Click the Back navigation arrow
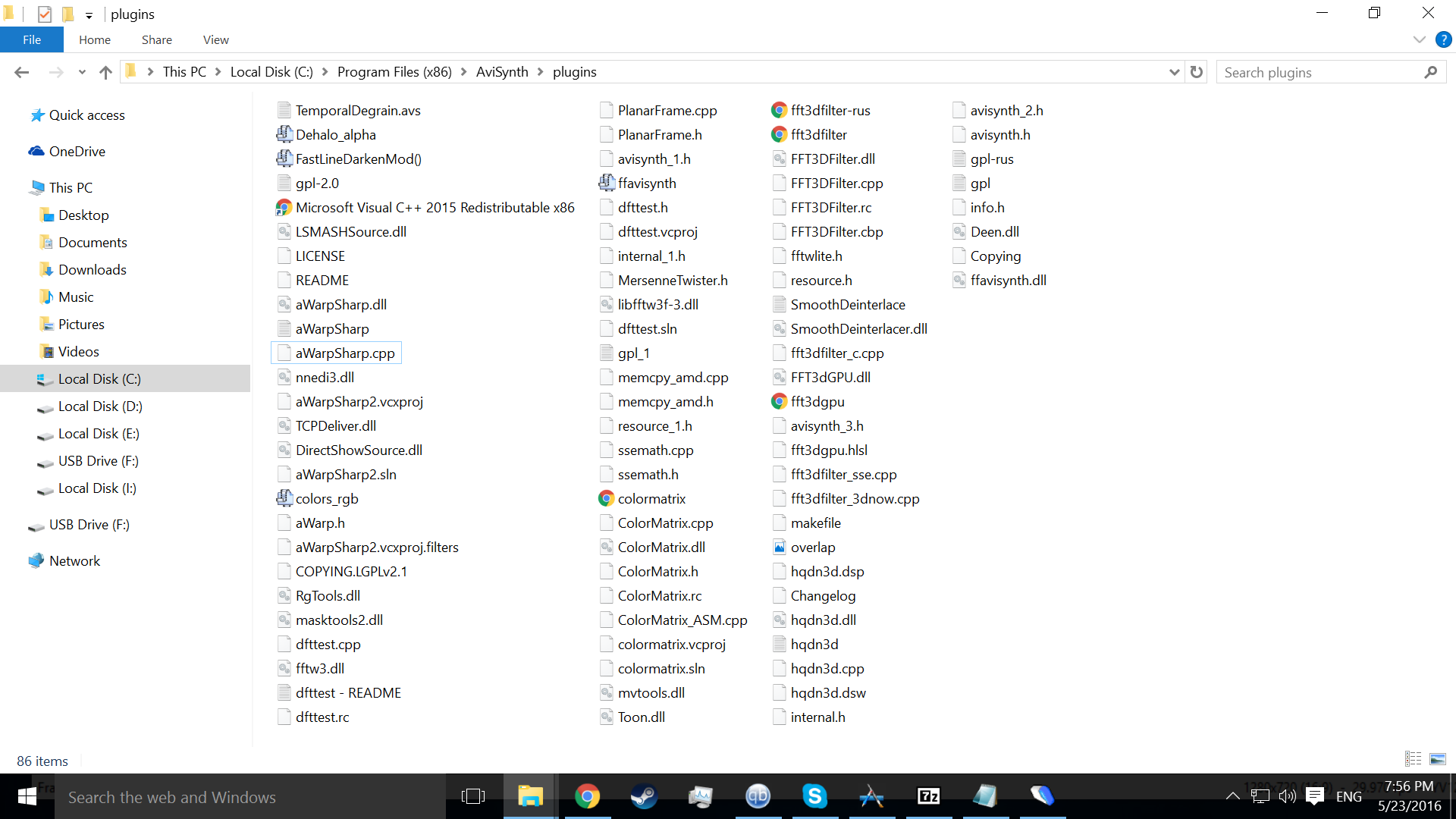 coord(21,72)
